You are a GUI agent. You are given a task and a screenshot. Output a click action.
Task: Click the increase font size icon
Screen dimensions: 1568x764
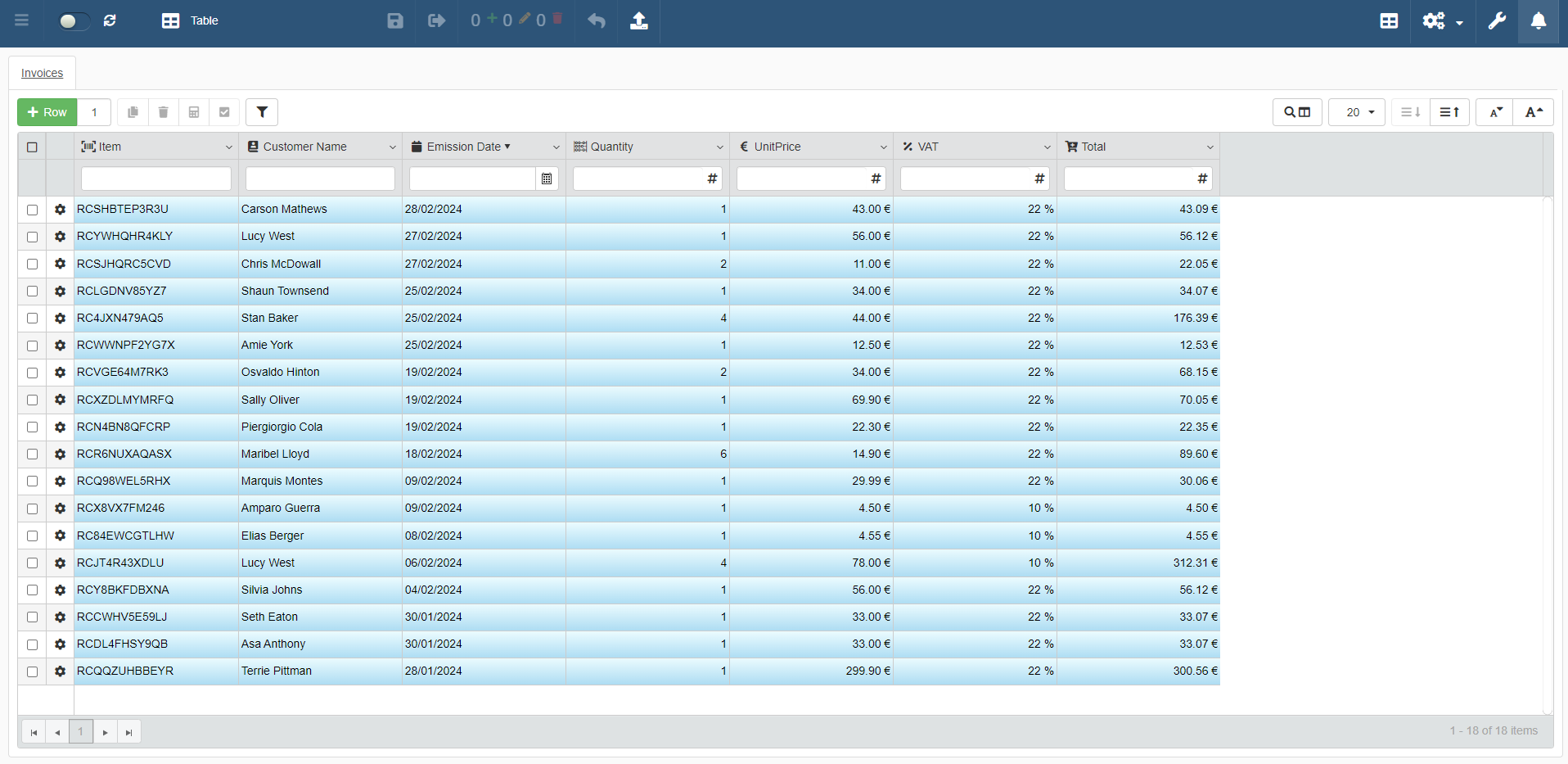coord(1533,112)
